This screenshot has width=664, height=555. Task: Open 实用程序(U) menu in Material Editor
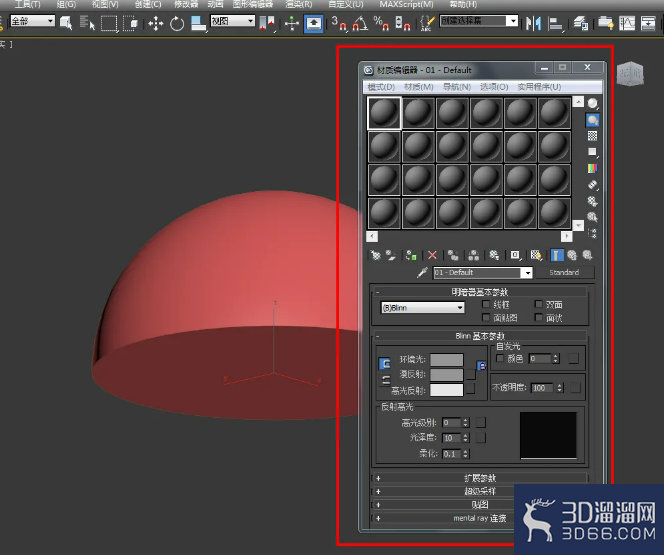coord(539,87)
